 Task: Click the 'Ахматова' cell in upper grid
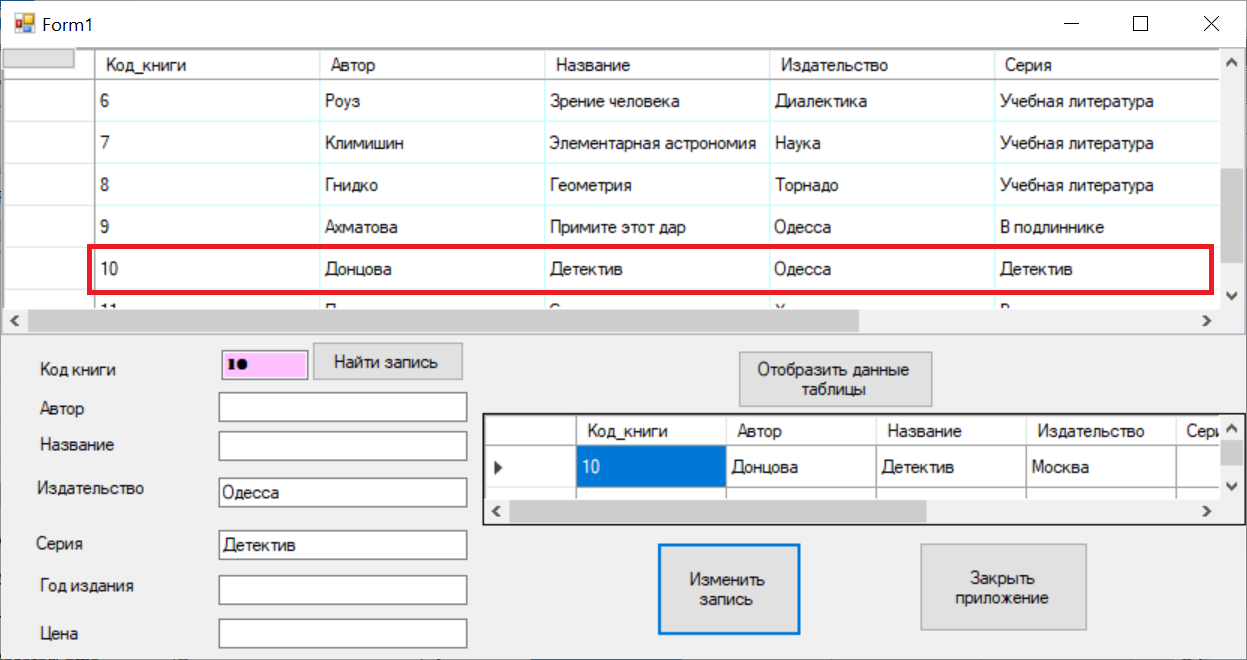point(431,228)
